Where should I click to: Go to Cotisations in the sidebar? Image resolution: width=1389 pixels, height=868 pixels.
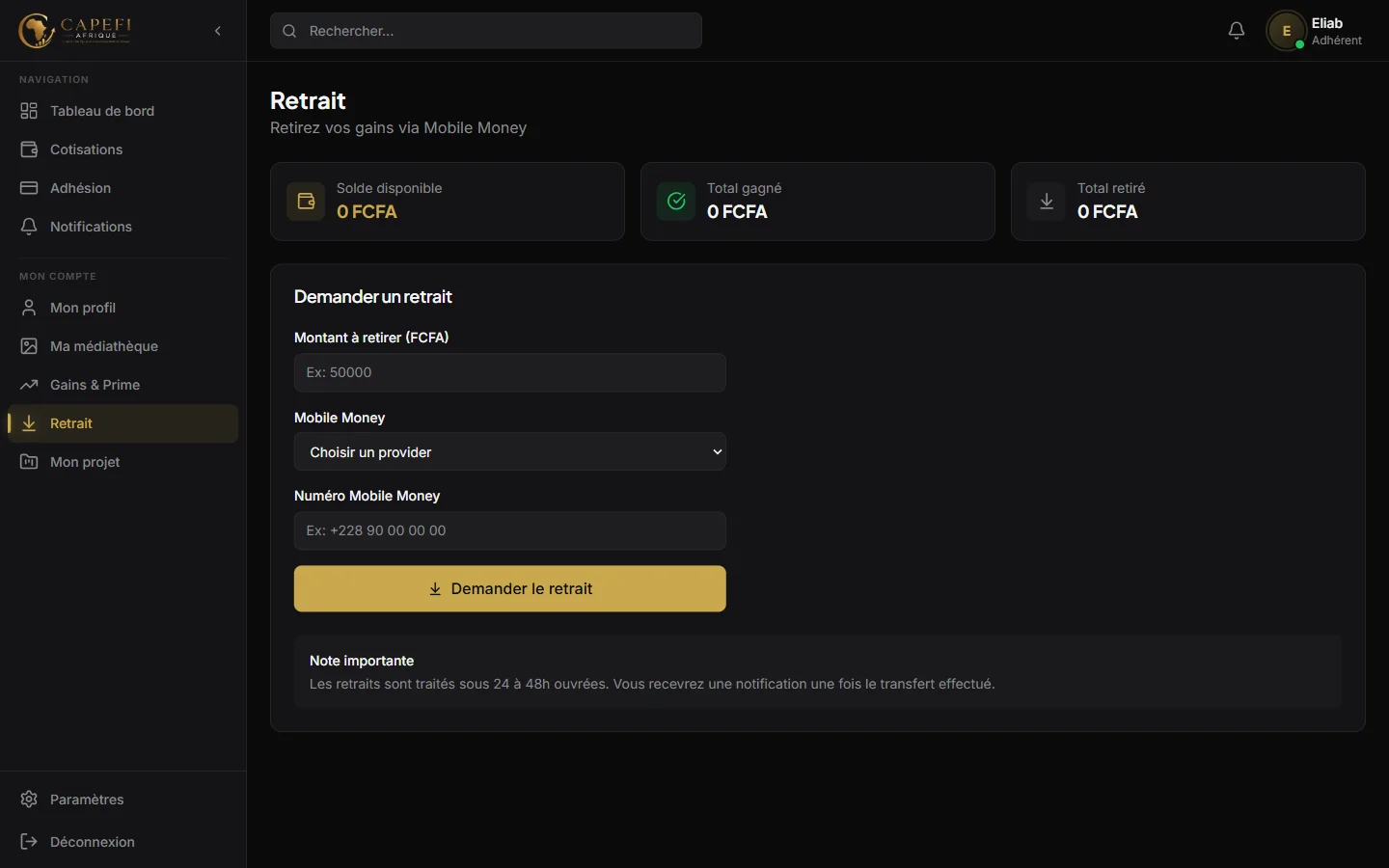coord(123,149)
